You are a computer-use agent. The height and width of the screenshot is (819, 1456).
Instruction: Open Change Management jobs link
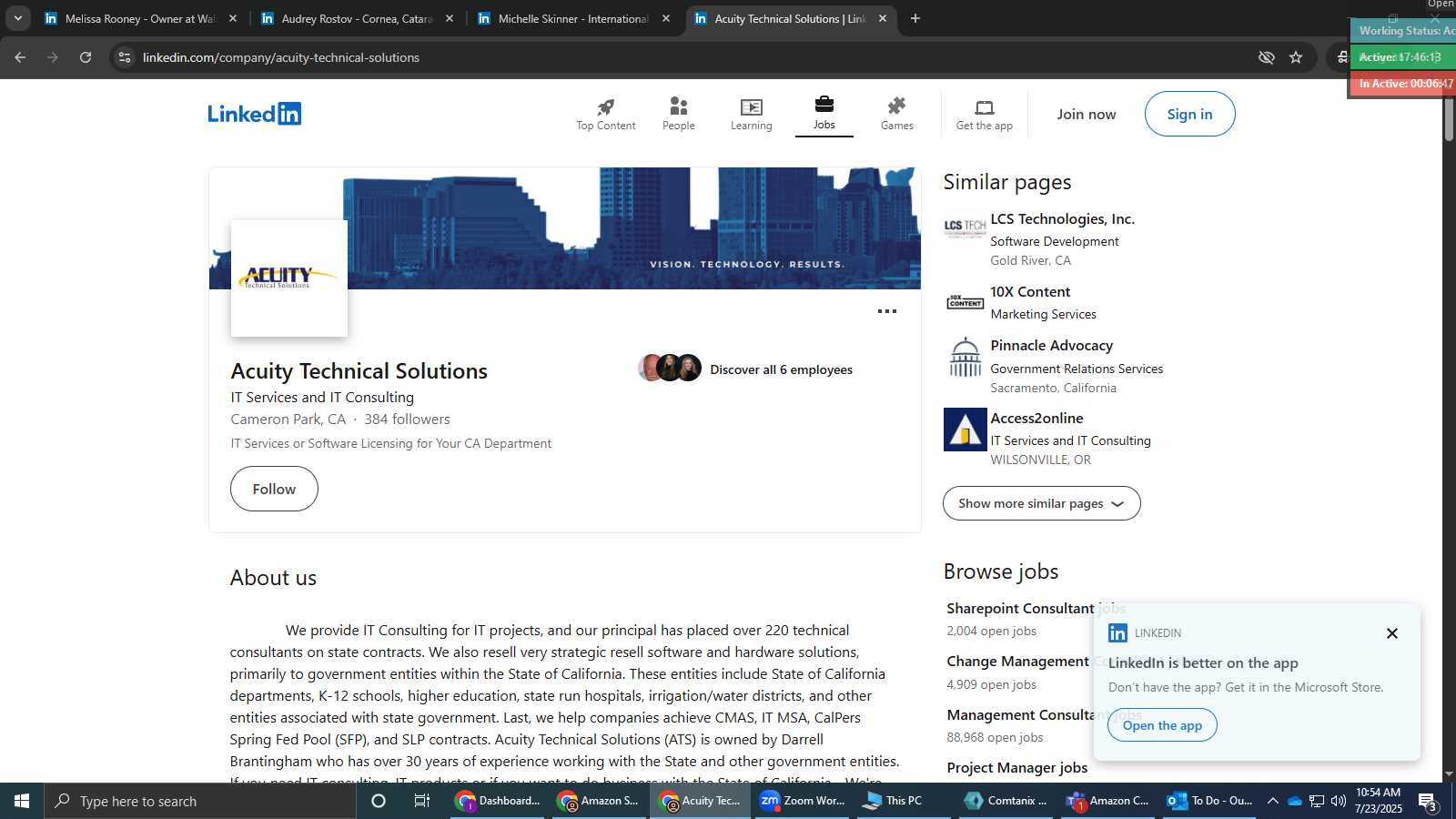pyautogui.click(x=1018, y=662)
